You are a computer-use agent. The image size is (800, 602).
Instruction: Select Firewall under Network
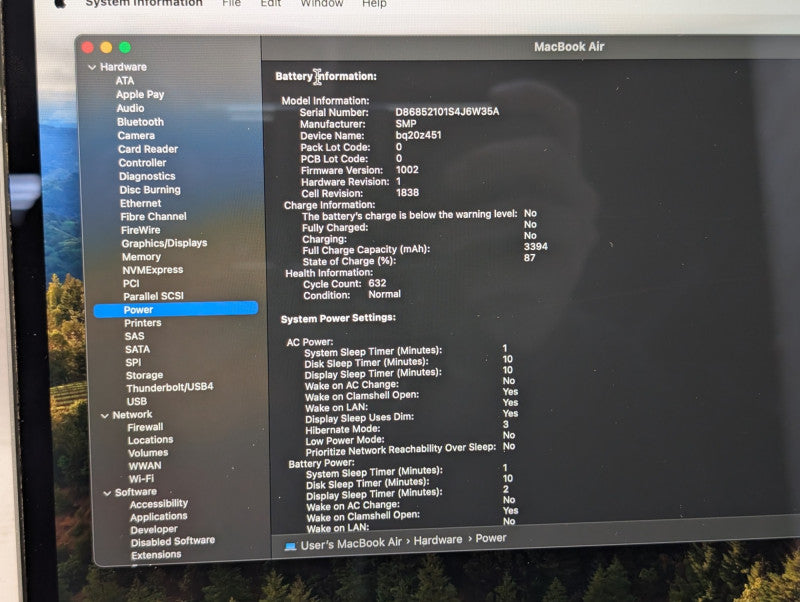click(145, 427)
